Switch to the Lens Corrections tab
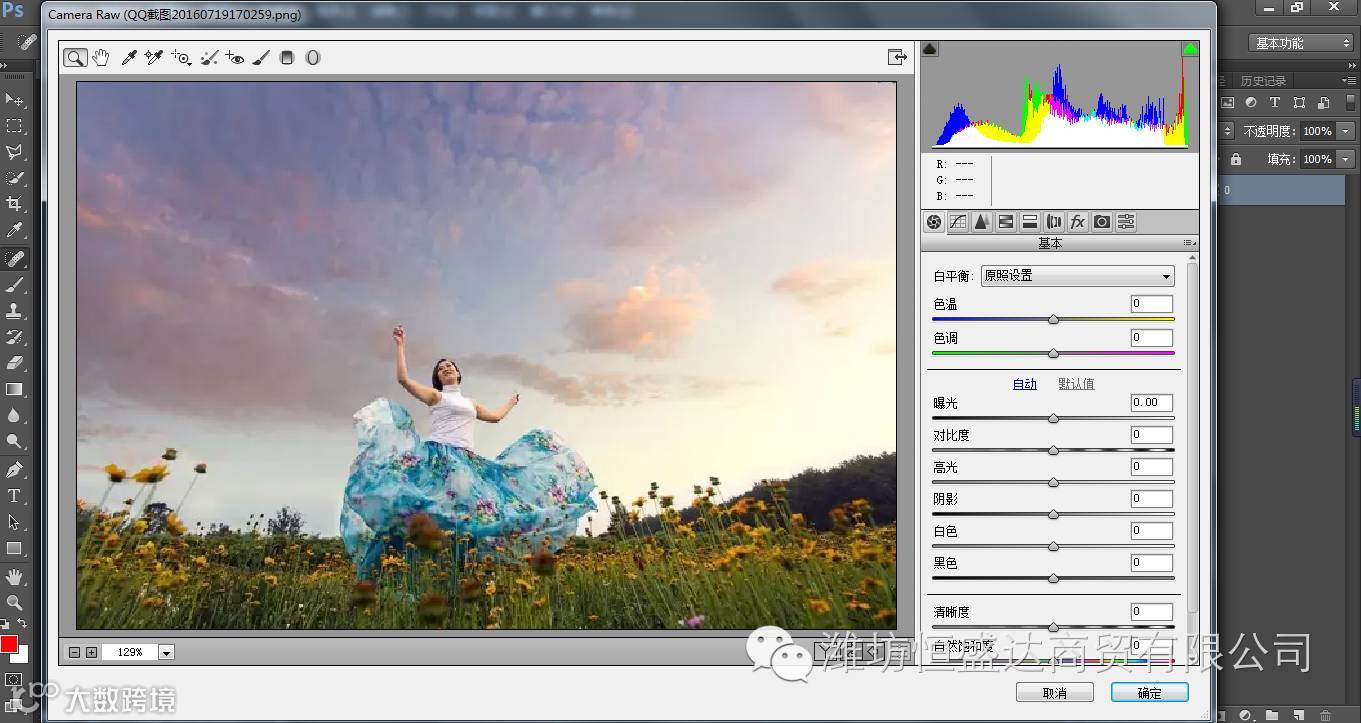 click(1054, 222)
